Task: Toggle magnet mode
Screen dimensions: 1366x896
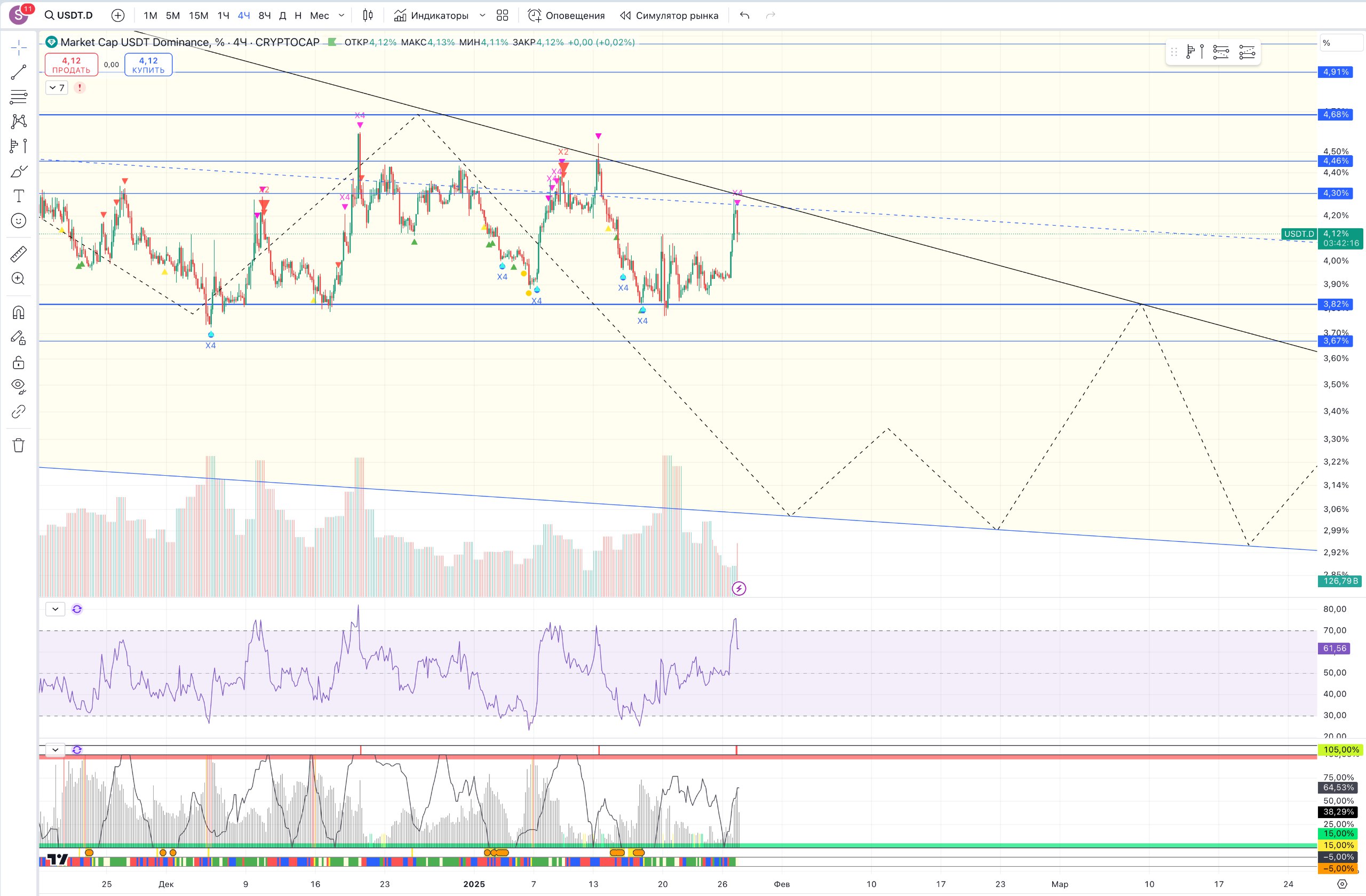Action: pyautogui.click(x=18, y=313)
